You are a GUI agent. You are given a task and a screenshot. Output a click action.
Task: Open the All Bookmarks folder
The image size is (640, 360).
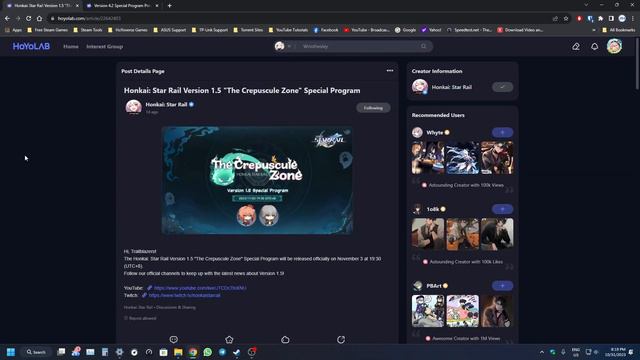coord(618,30)
